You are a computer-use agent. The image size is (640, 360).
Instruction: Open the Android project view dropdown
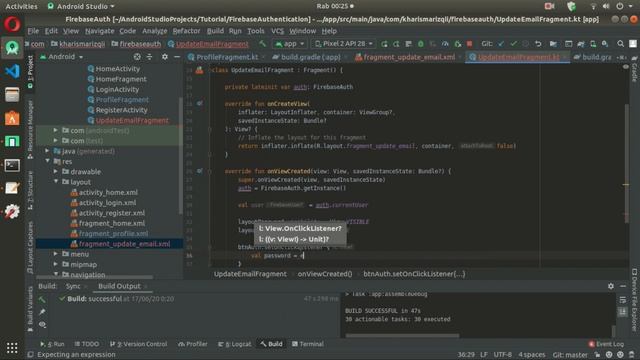click(x=62, y=57)
